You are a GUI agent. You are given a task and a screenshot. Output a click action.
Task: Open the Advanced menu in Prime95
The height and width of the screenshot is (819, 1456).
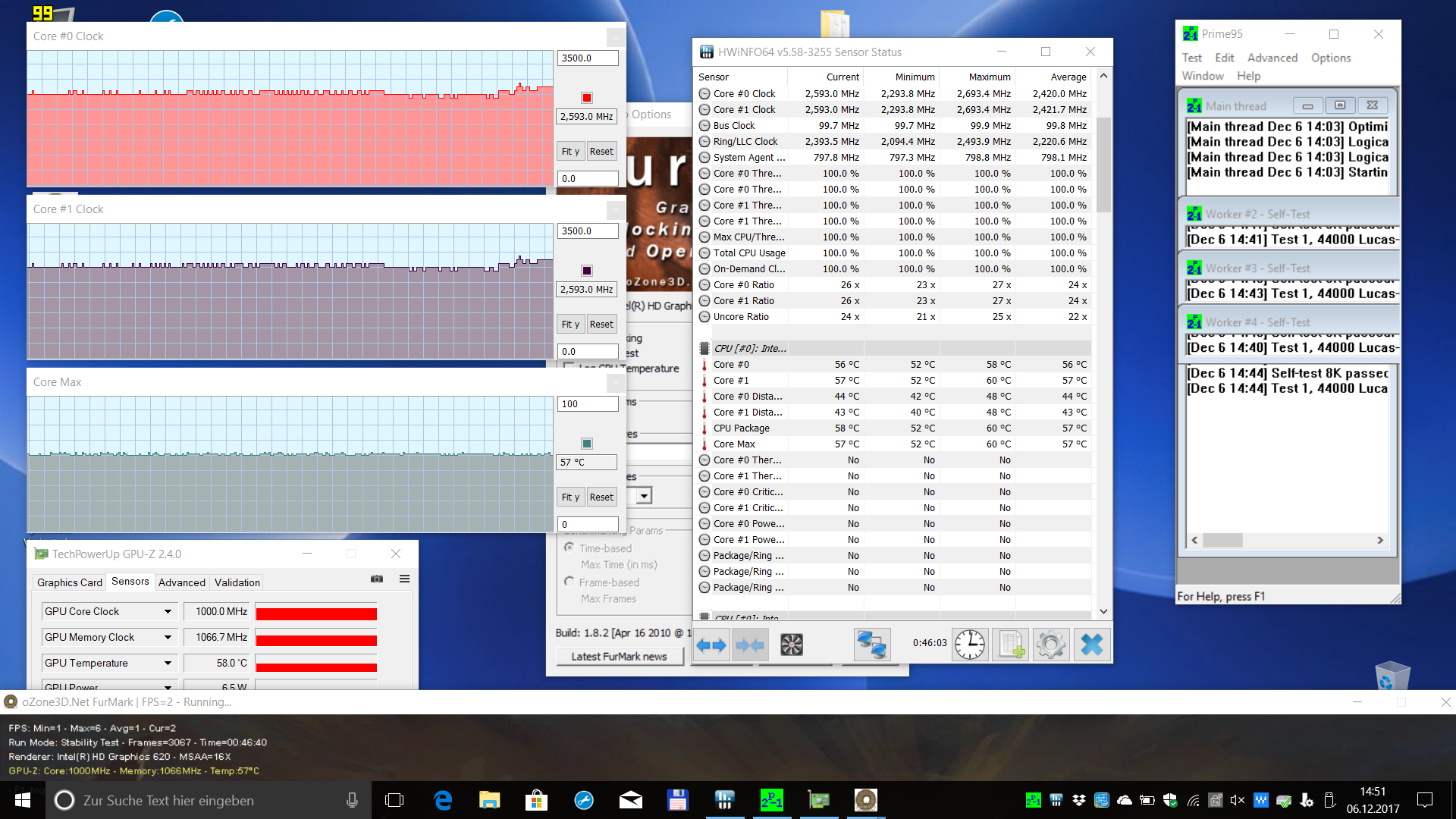1272,58
